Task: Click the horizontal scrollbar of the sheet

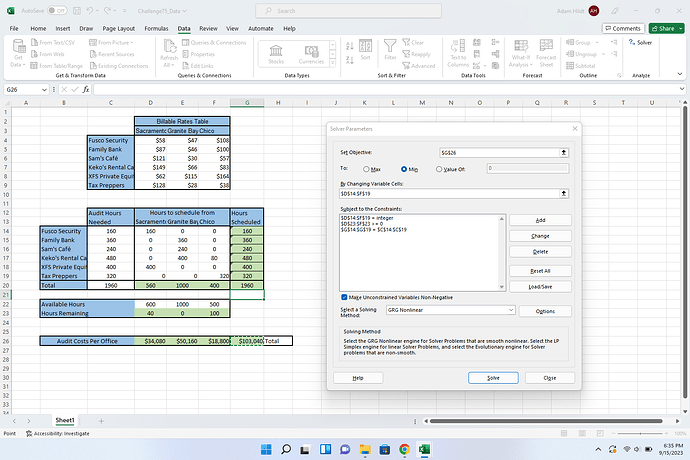Action: [x=546, y=421]
